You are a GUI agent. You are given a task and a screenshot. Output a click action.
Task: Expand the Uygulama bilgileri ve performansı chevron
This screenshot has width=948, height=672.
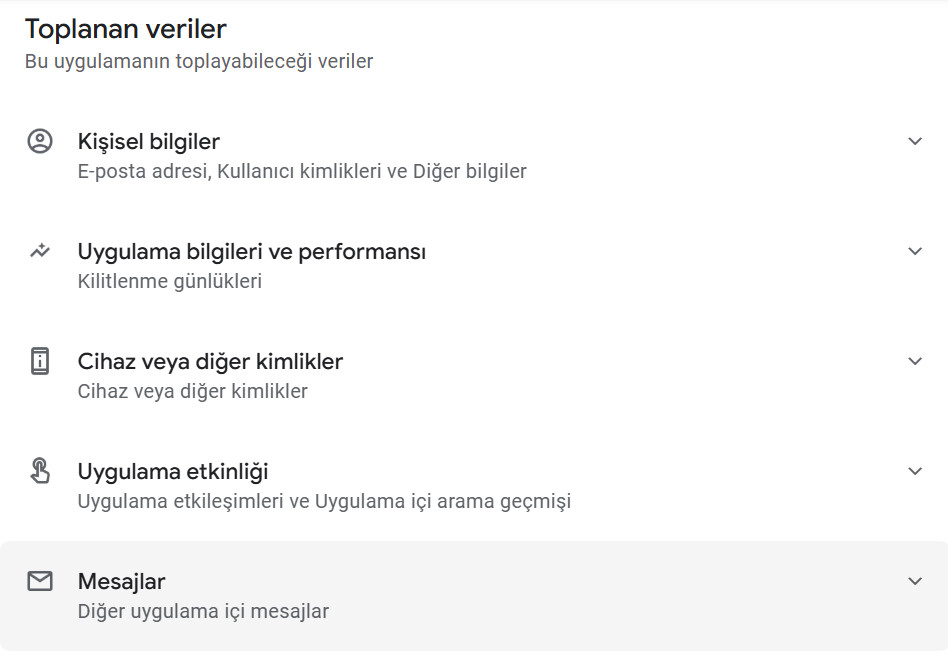coord(914,251)
